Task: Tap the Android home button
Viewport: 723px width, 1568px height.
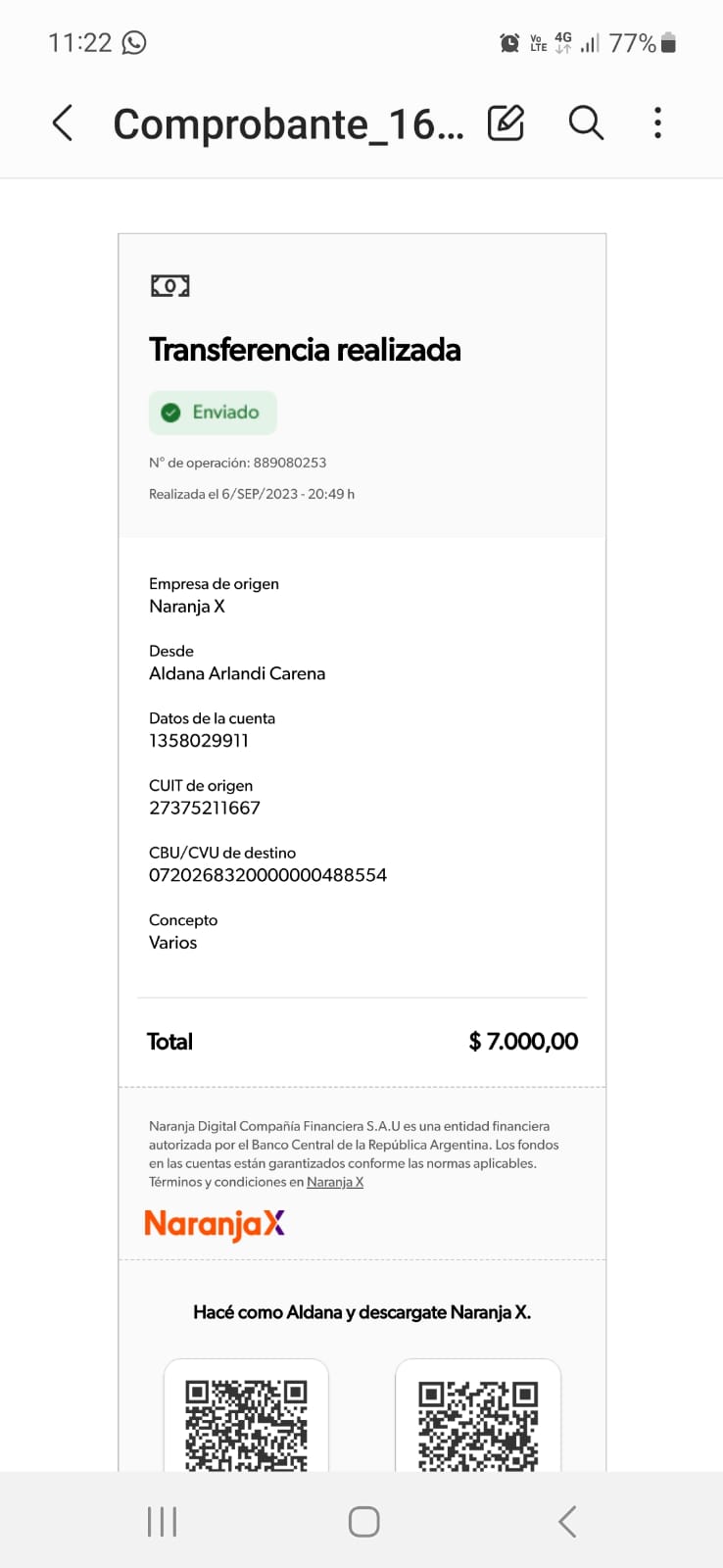Action: click(364, 1522)
